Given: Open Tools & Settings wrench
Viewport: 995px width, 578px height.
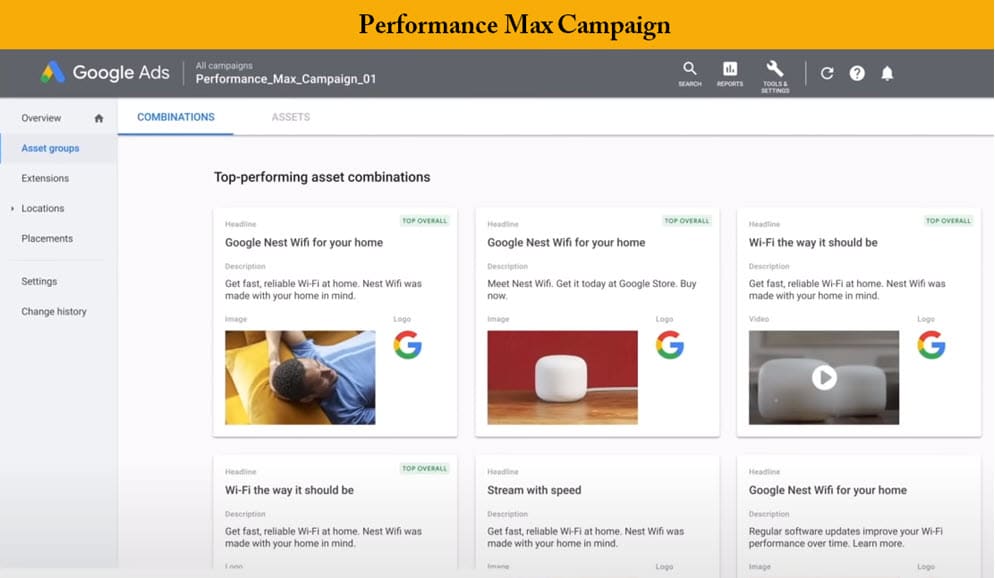Looking at the screenshot, I should pyautogui.click(x=775, y=76).
